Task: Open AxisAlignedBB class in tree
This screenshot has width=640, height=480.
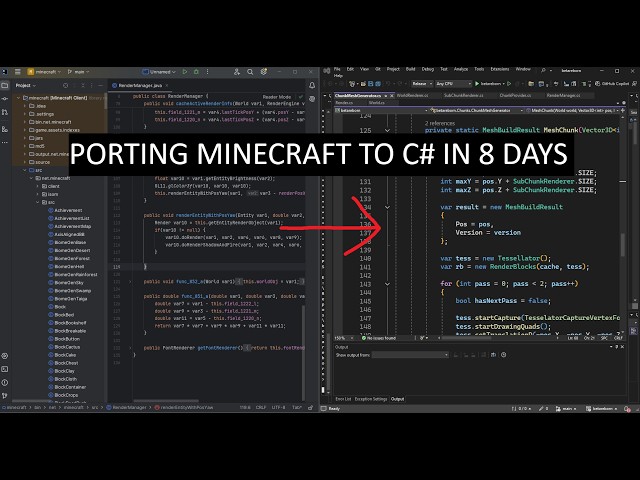Action: [67, 234]
